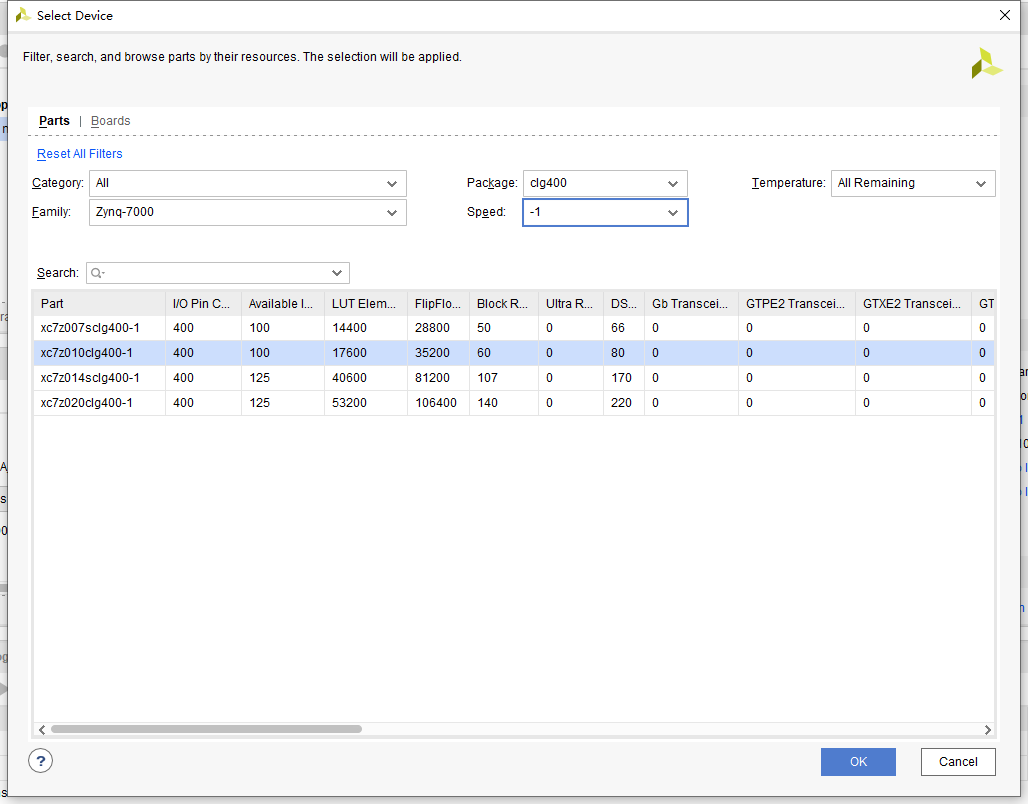This screenshot has height=804, width=1028.
Task: Click FlipFlops value 35200
Action: (432, 353)
